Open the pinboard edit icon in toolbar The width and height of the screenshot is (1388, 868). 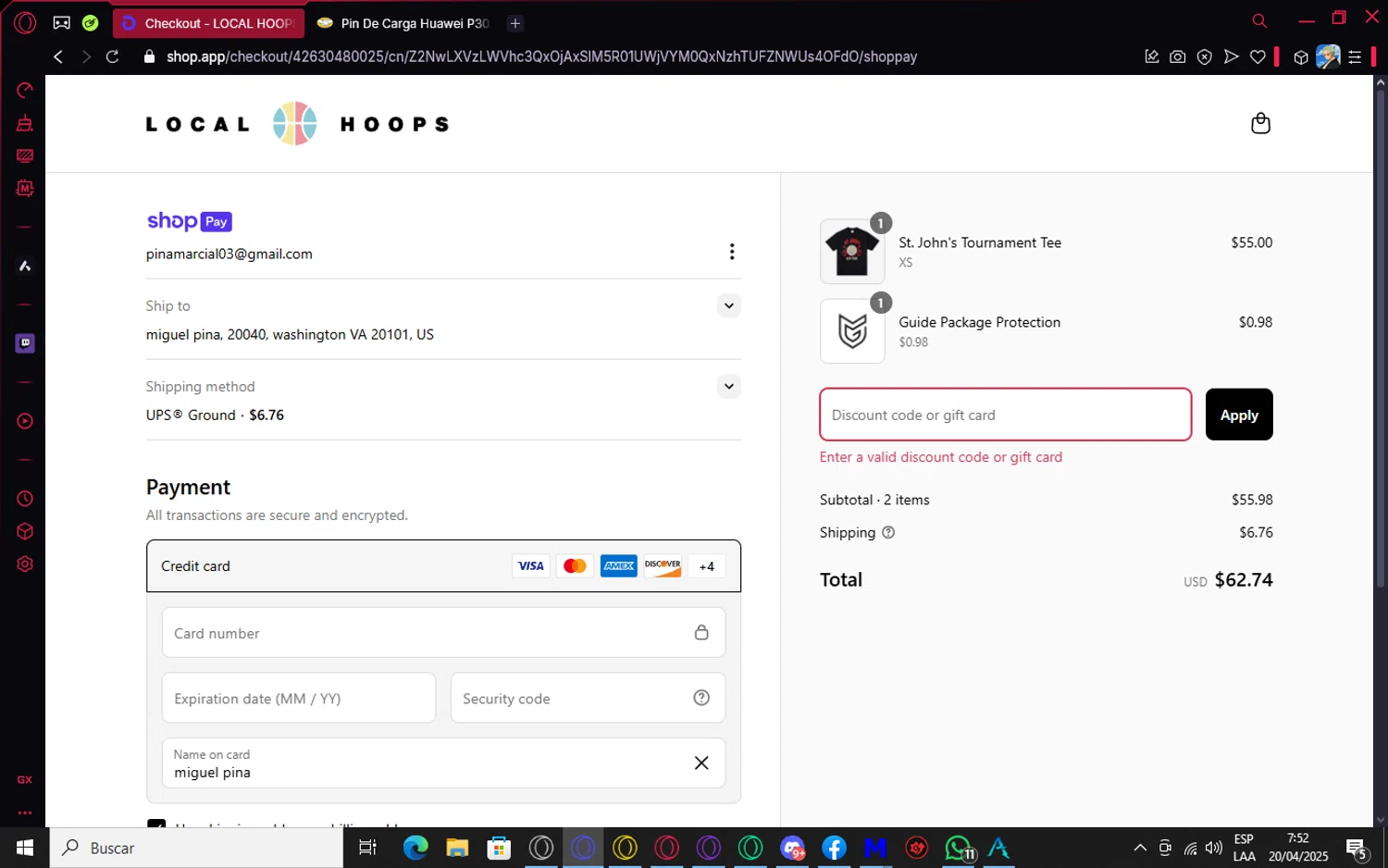click(x=1152, y=56)
